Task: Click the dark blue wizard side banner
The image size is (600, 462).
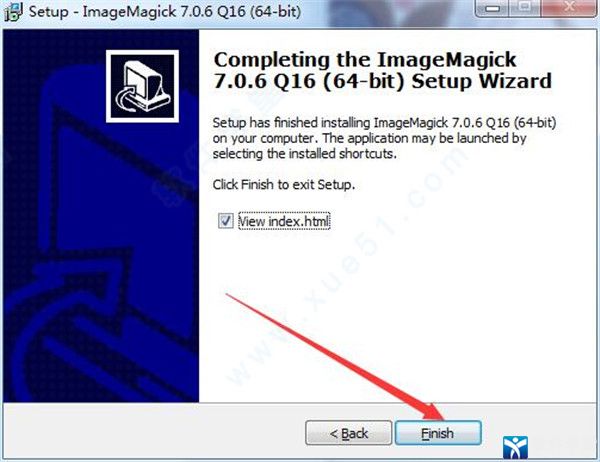Action: (101, 216)
